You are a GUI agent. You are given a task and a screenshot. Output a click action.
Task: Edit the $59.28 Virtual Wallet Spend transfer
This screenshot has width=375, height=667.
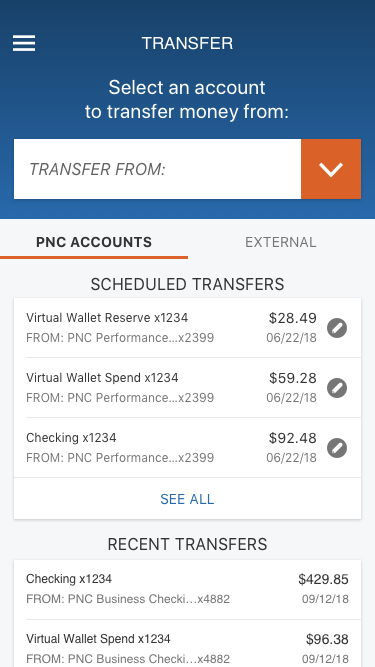click(337, 388)
